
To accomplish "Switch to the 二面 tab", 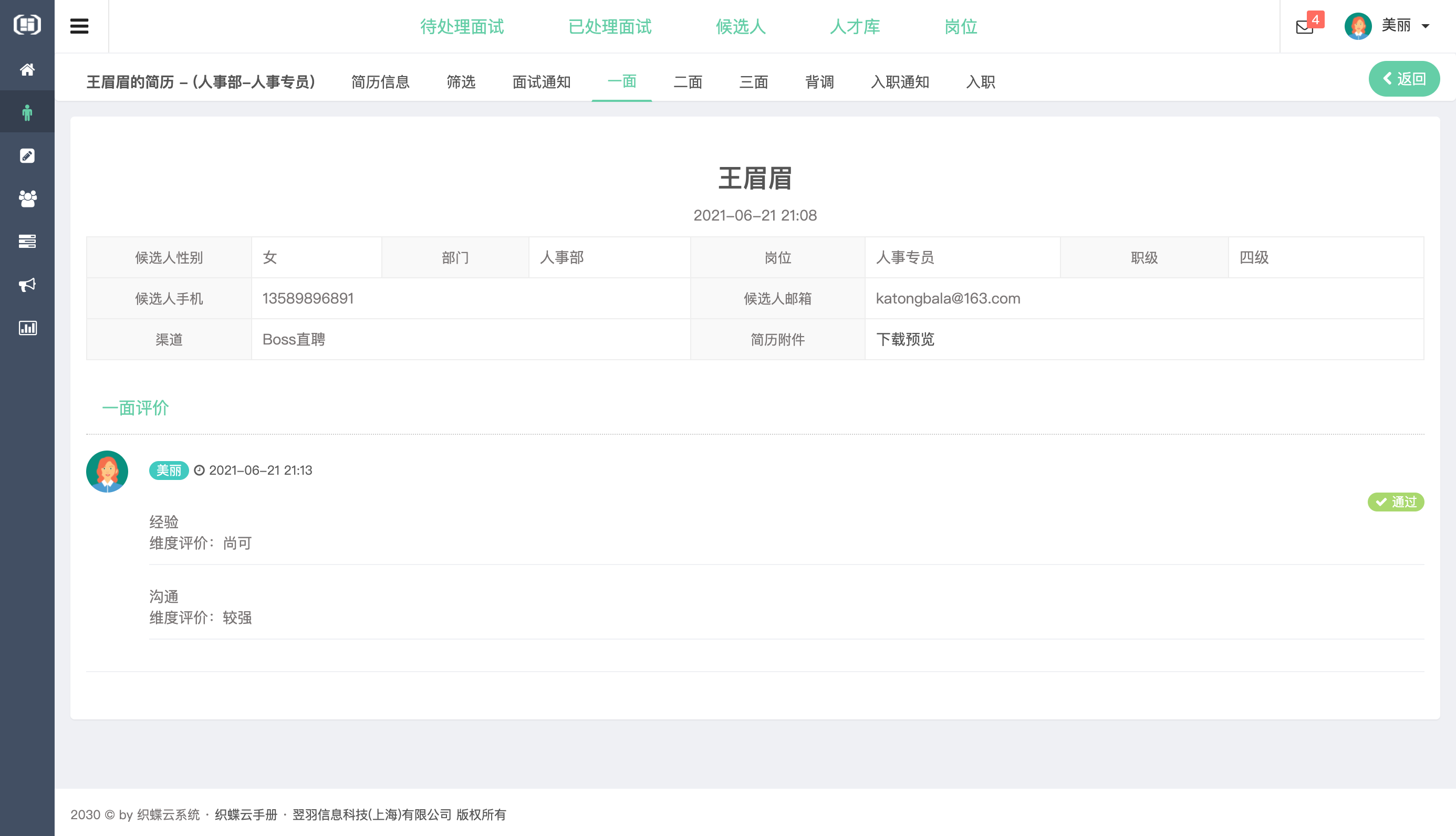I will tap(687, 82).
